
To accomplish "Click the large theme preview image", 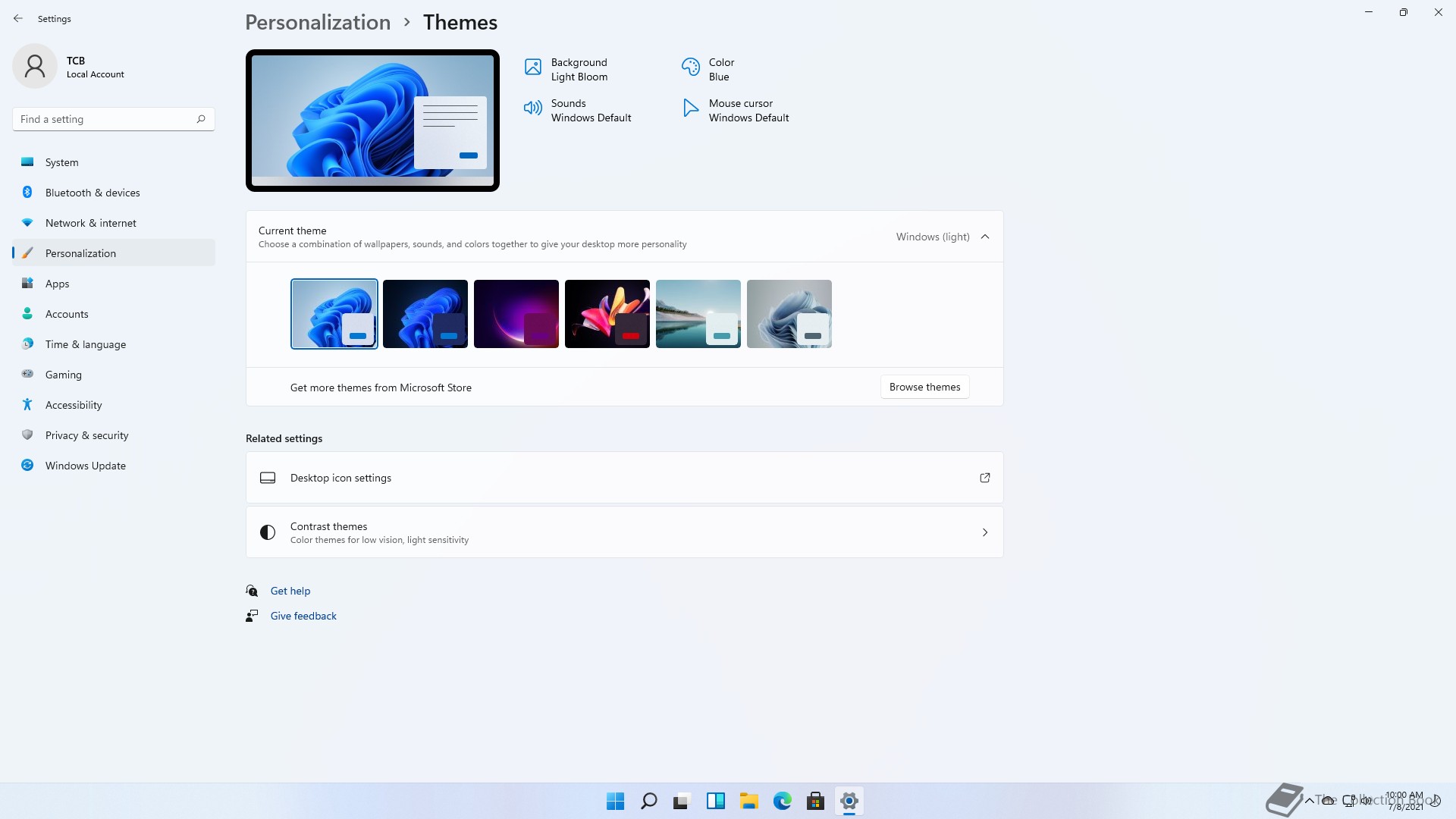I will (372, 121).
